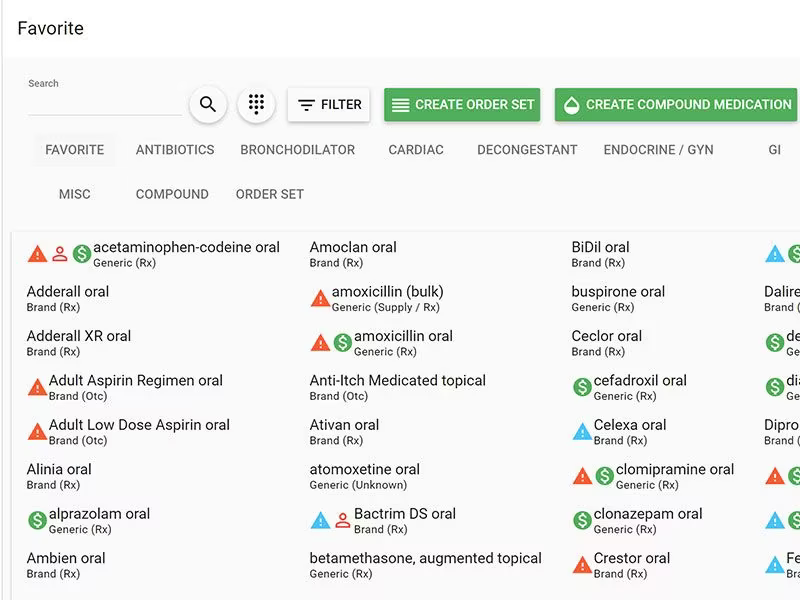Select the DECONGESTANT tab
This screenshot has width=800, height=600.
(527, 149)
